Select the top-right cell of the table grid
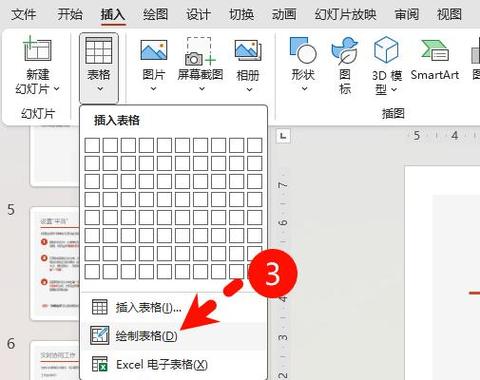Image resolution: width=480 pixels, height=380 pixels. point(255,146)
